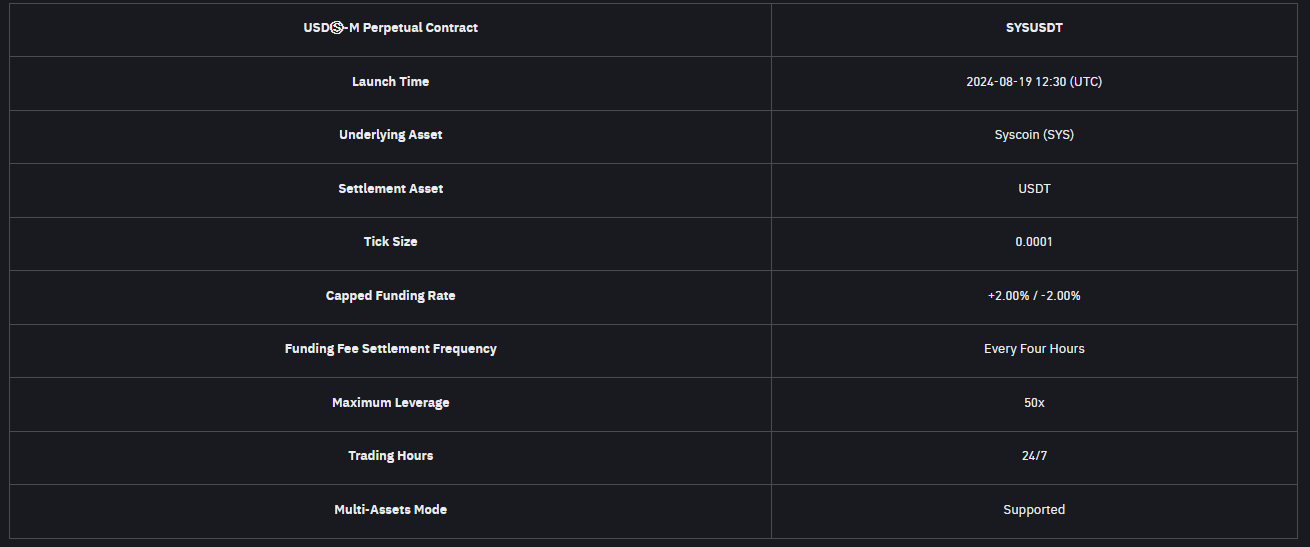The height and width of the screenshot is (547, 1310).
Task: Select the Syscoin (SYS) value
Action: pyautogui.click(x=1034, y=135)
